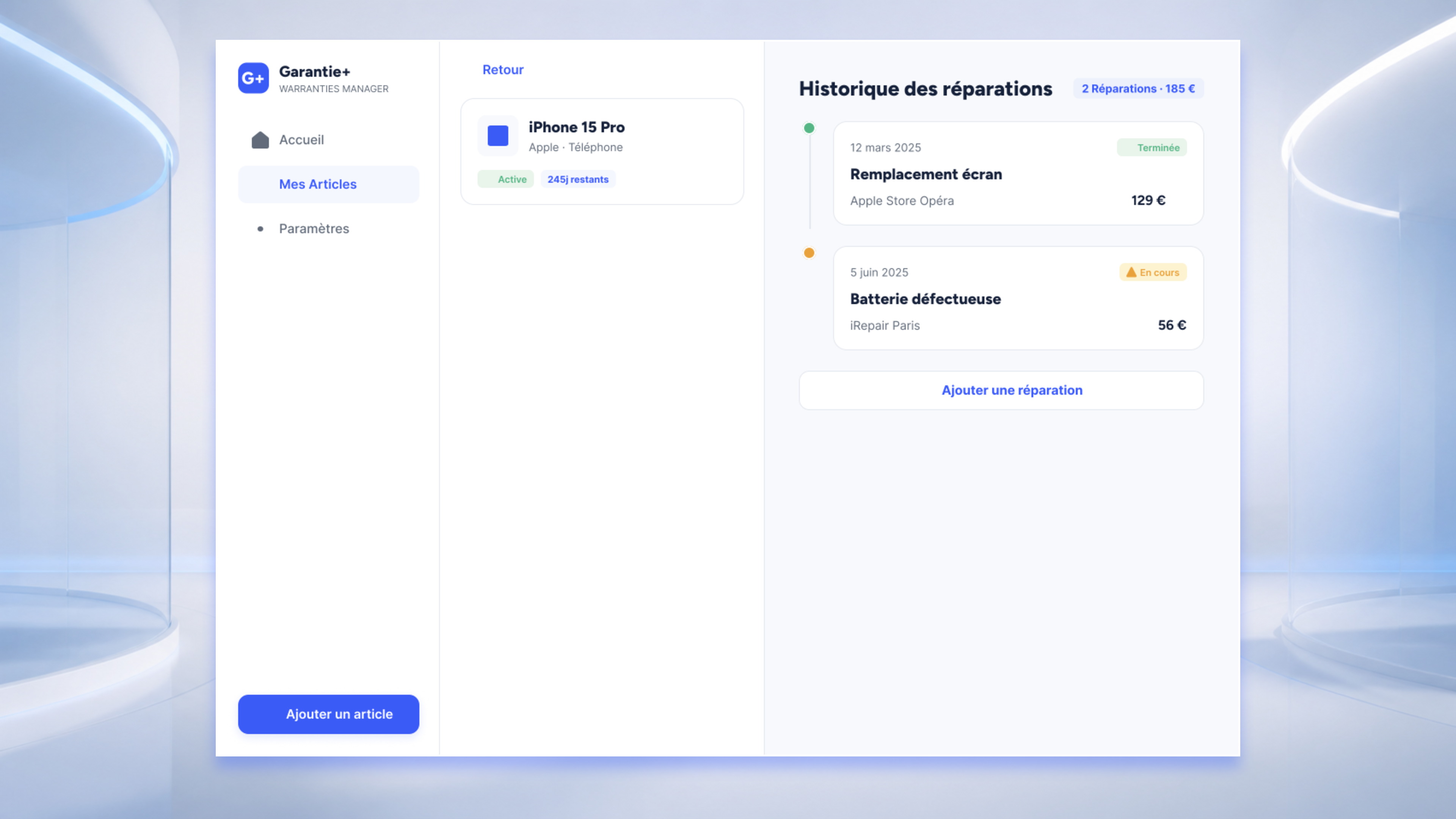Click the warning triangle in the En cours badge

1131,273
